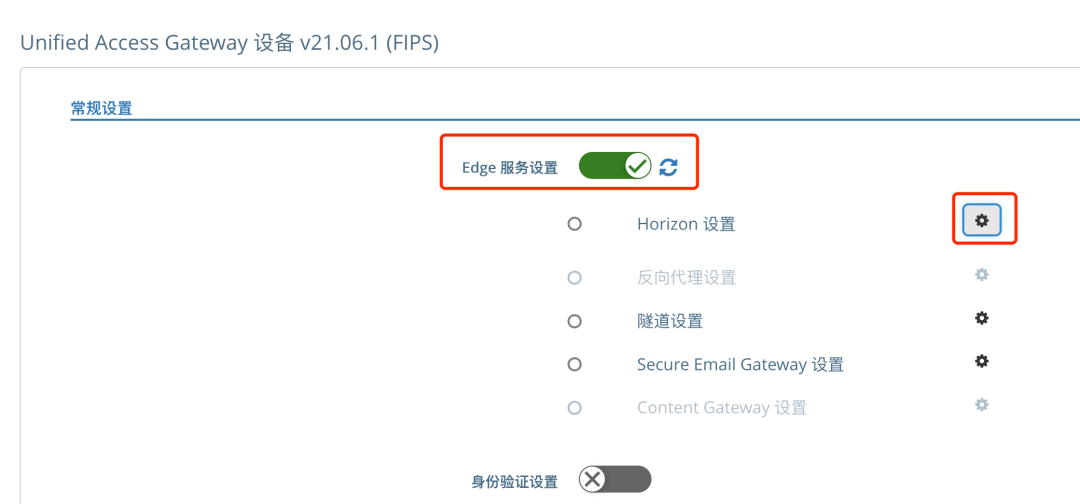
Task: Toggle off the Edge 服务设置 switch
Action: [615, 166]
